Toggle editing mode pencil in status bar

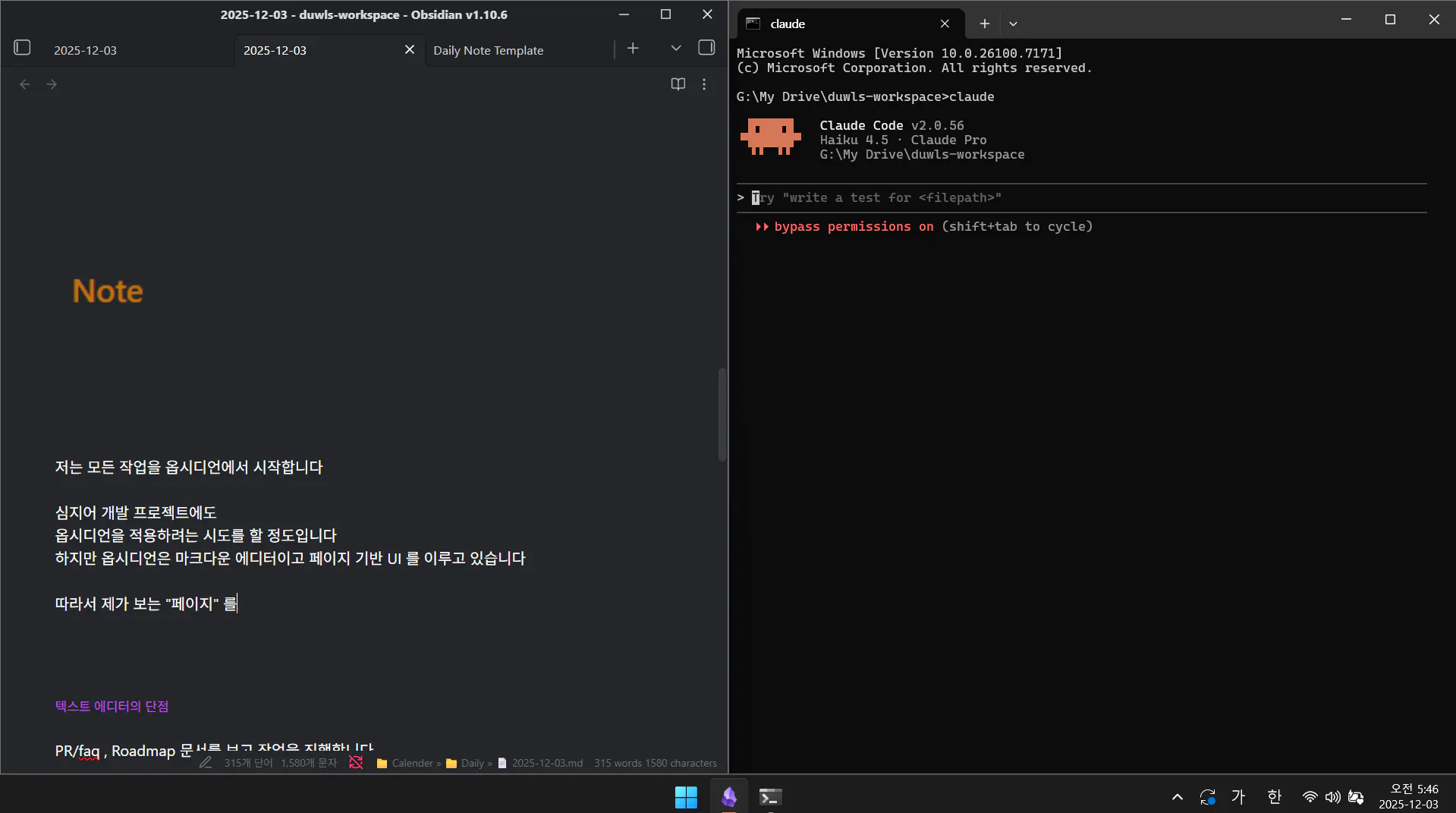click(x=206, y=763)
